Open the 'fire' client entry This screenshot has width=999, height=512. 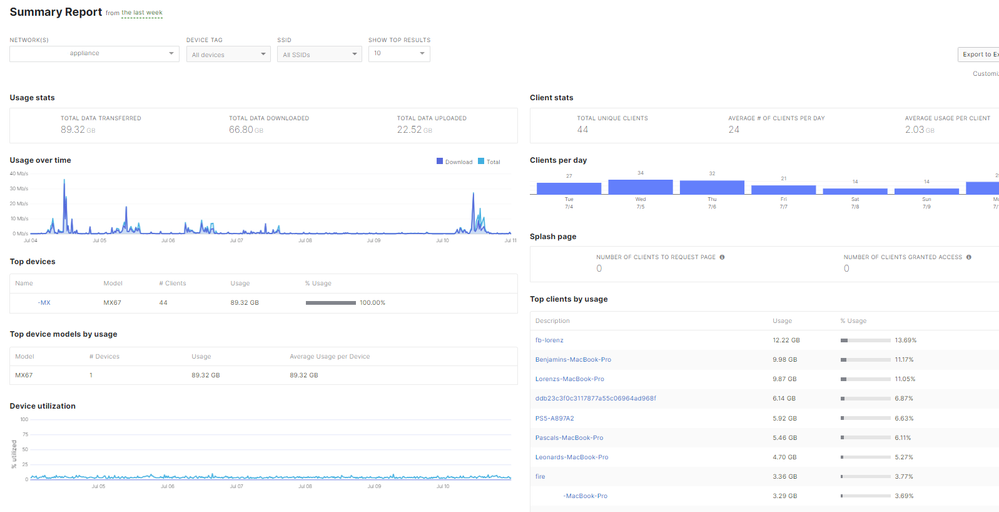540,476
